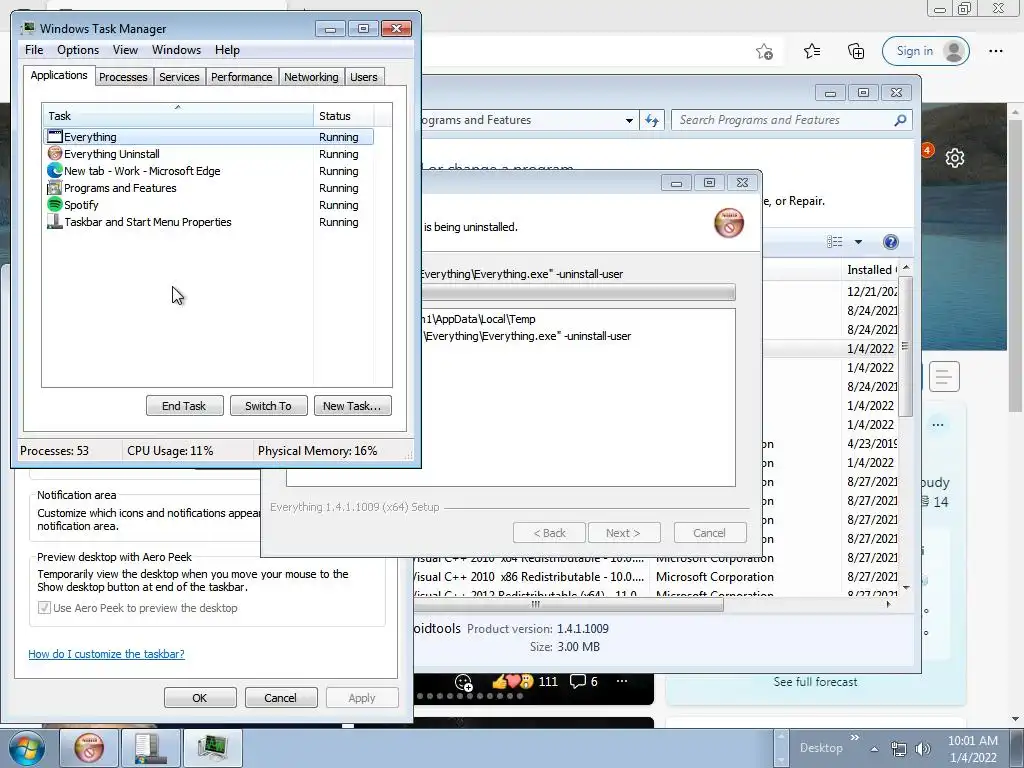Click the Refresh button in Programs and Features
Screen dimensions: 1024x768
pos(652,120)
